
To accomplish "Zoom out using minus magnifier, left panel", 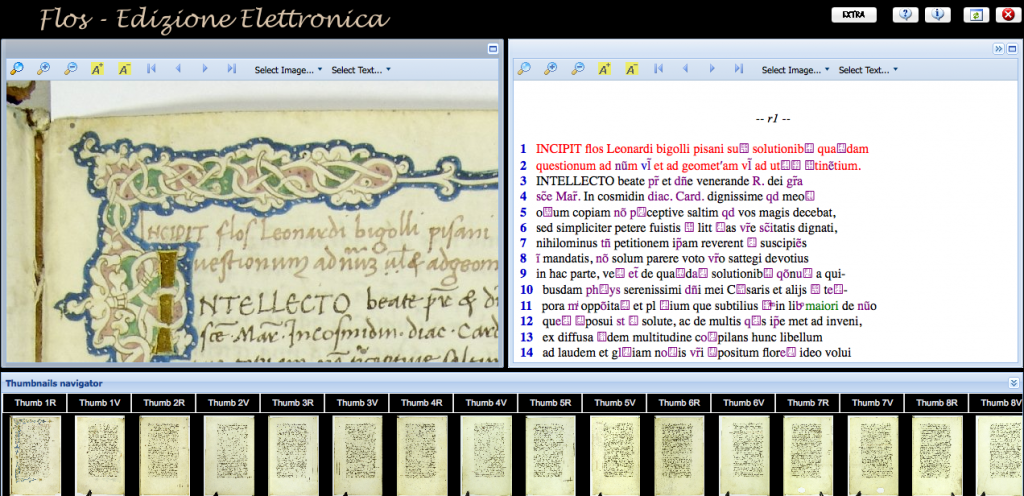I will tap(71, 69).
